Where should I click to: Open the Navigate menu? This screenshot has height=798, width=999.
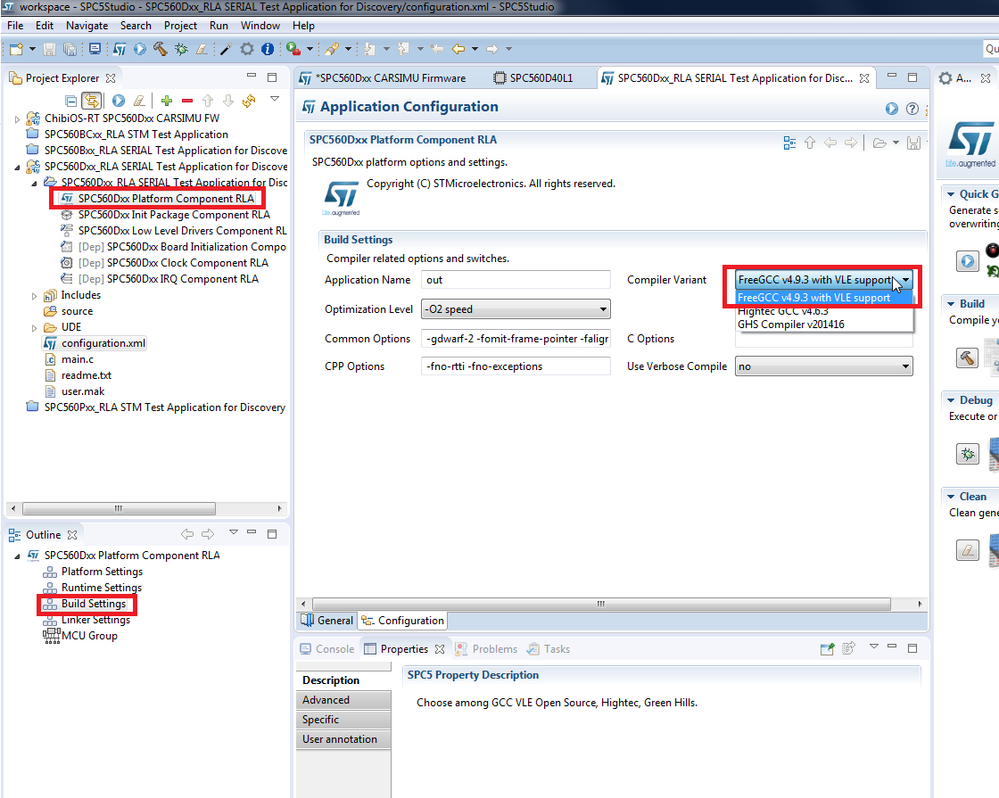[87, 25]
